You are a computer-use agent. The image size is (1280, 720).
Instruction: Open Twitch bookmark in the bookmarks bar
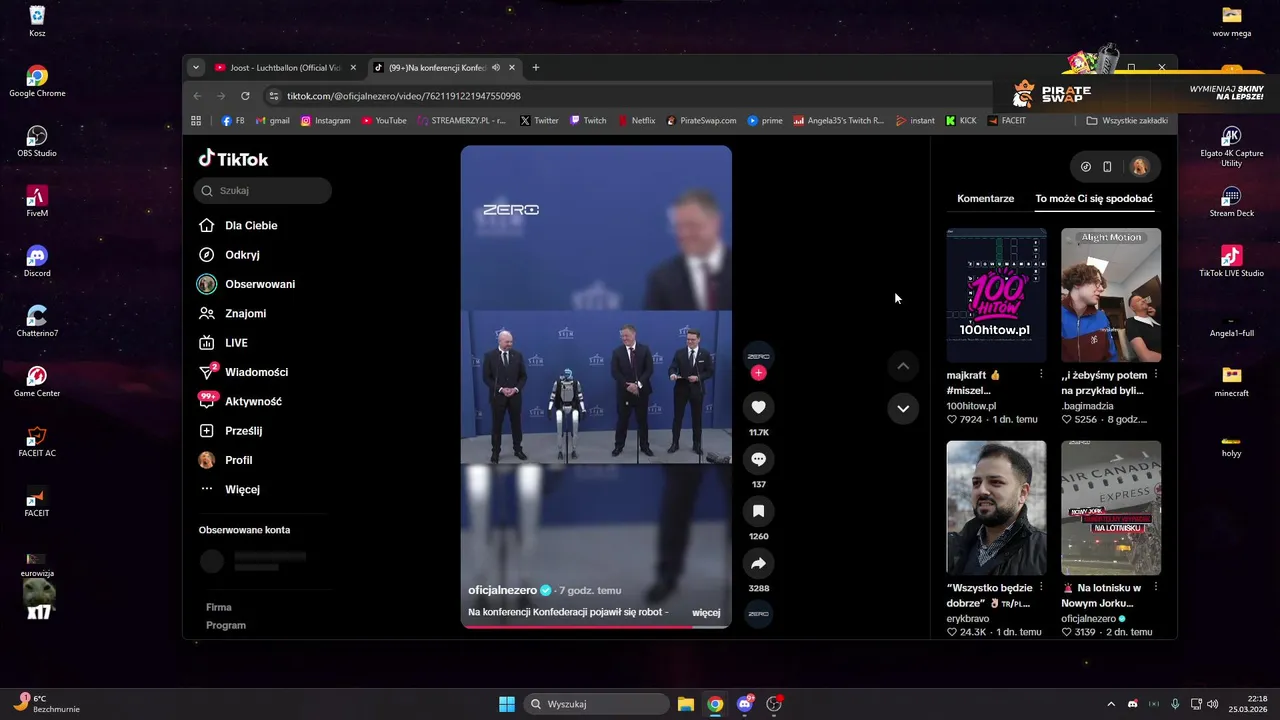click(588, 120)
